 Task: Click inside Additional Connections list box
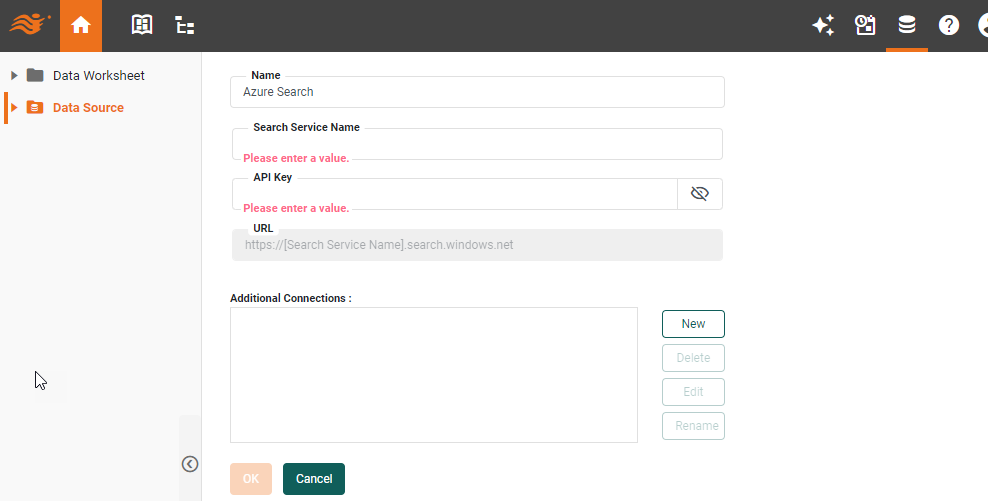(x=433, y=374)
